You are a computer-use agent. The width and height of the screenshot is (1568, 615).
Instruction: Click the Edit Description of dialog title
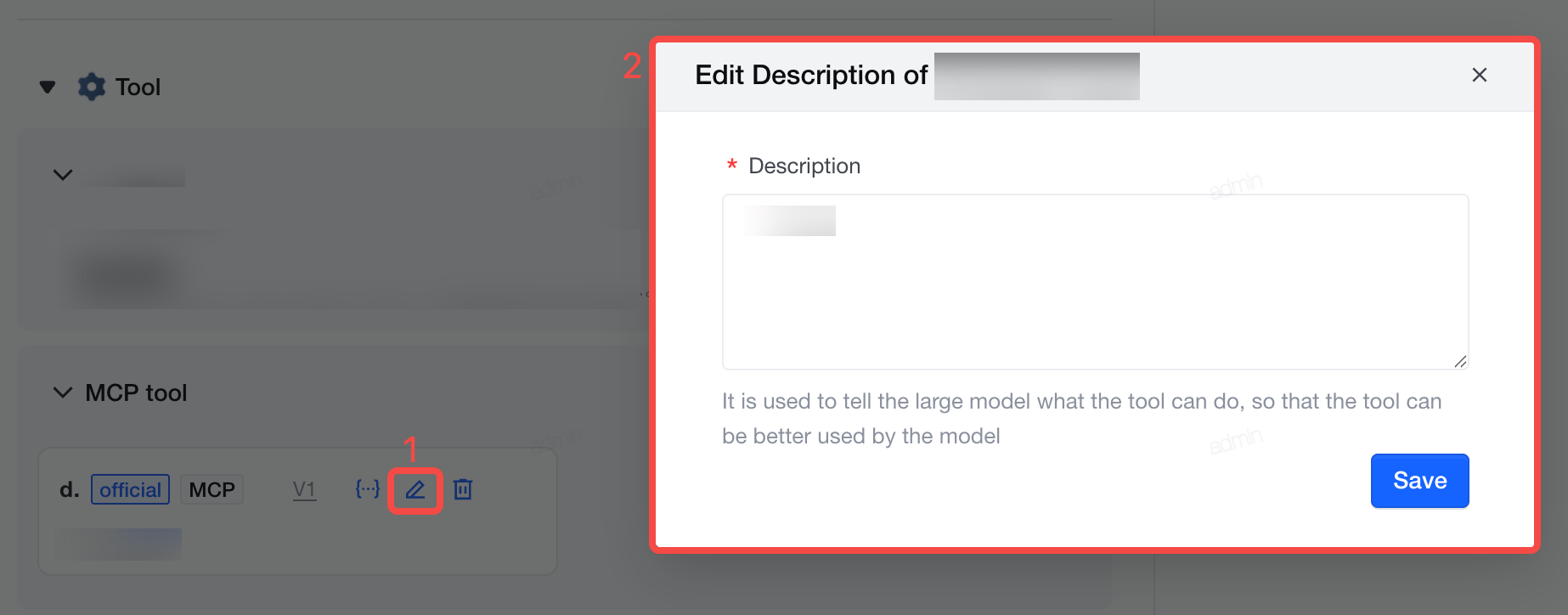click(811, 75)
